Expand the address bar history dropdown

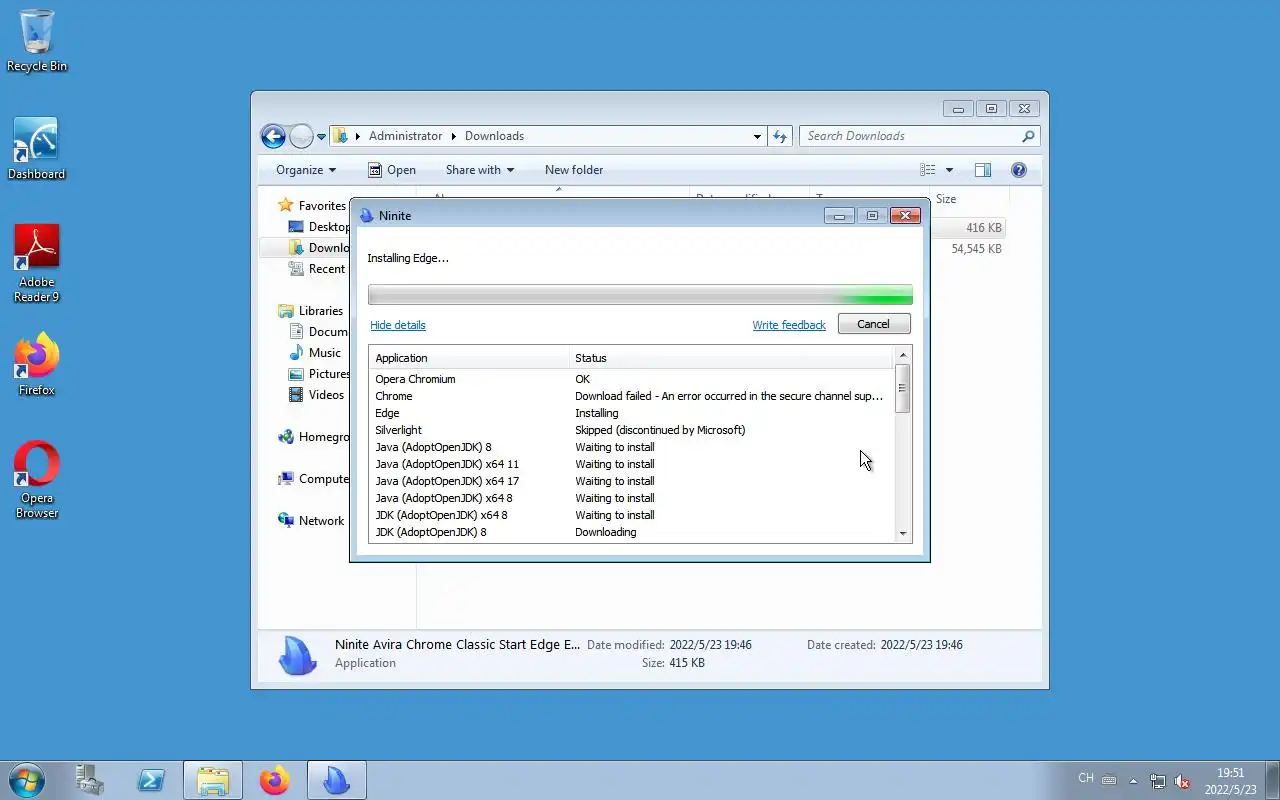757,136
